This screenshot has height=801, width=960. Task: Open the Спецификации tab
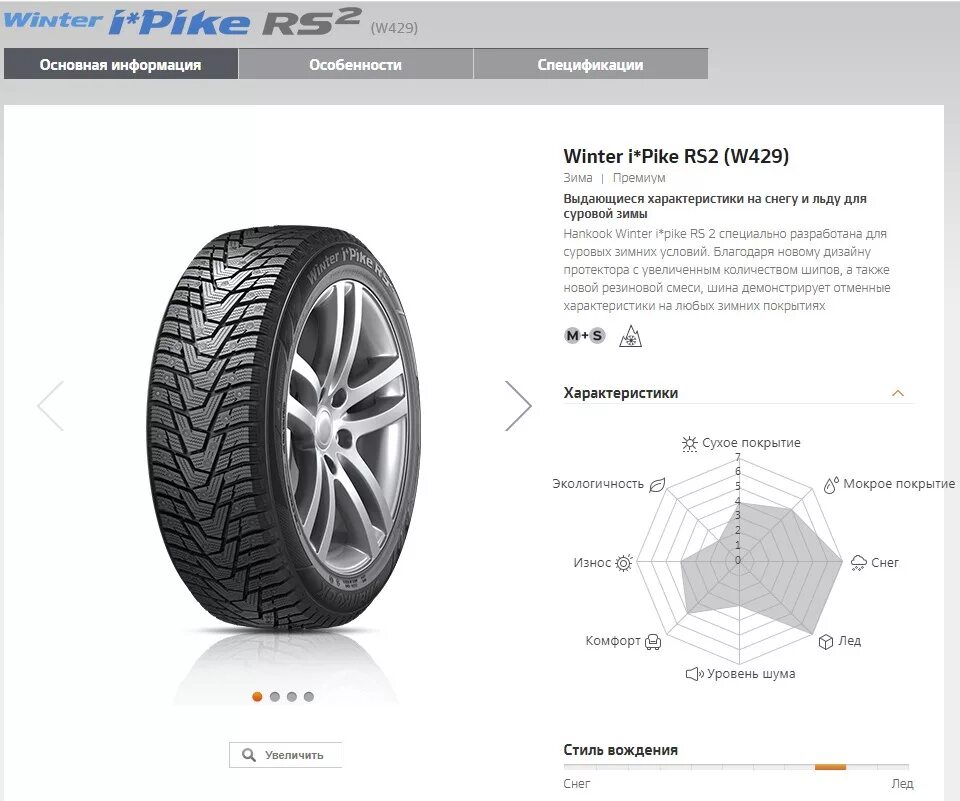pyautogui.click(x=591, y=64)
